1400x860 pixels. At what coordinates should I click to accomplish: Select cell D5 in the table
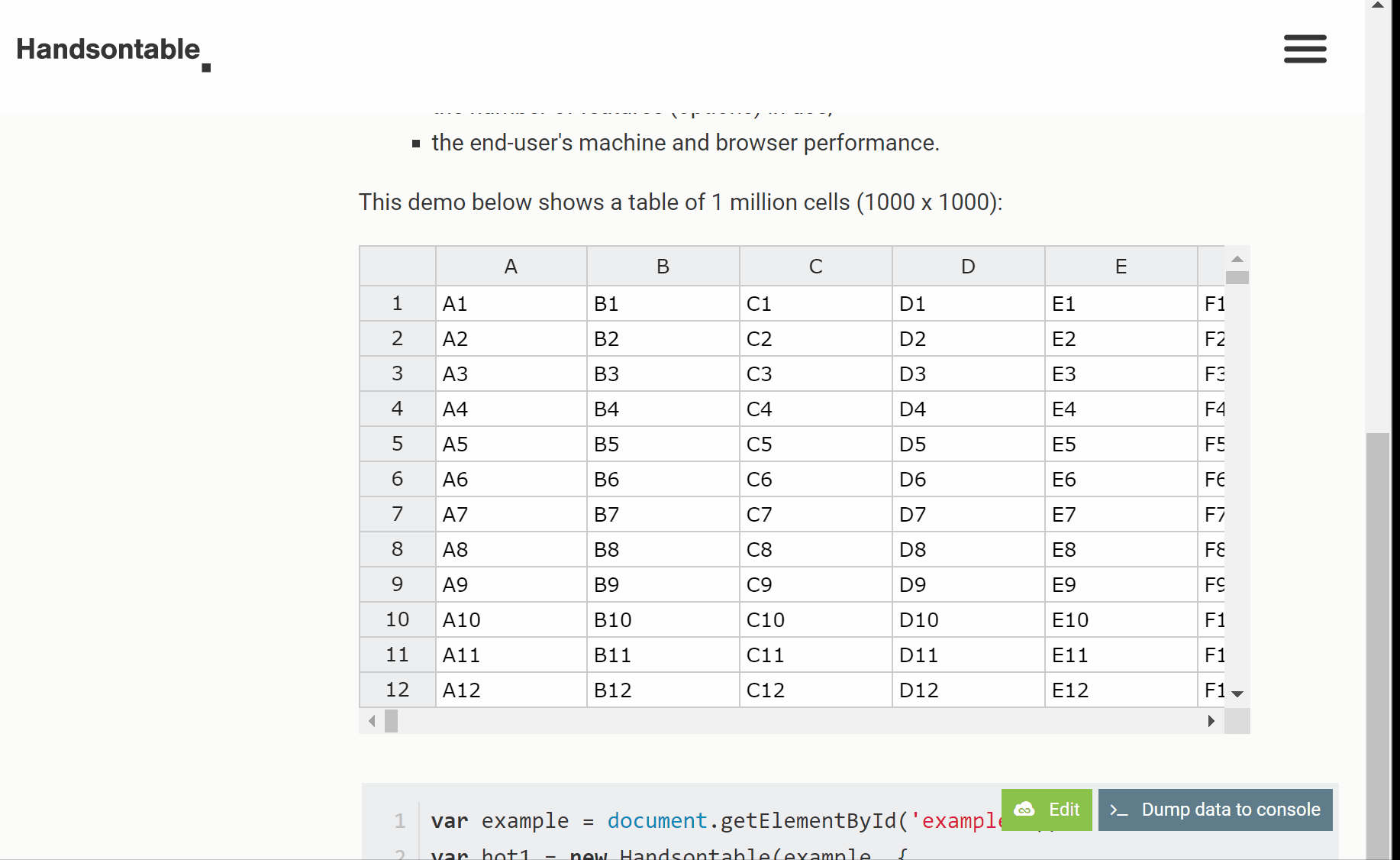pyautogui.click(x=967, y=444)
